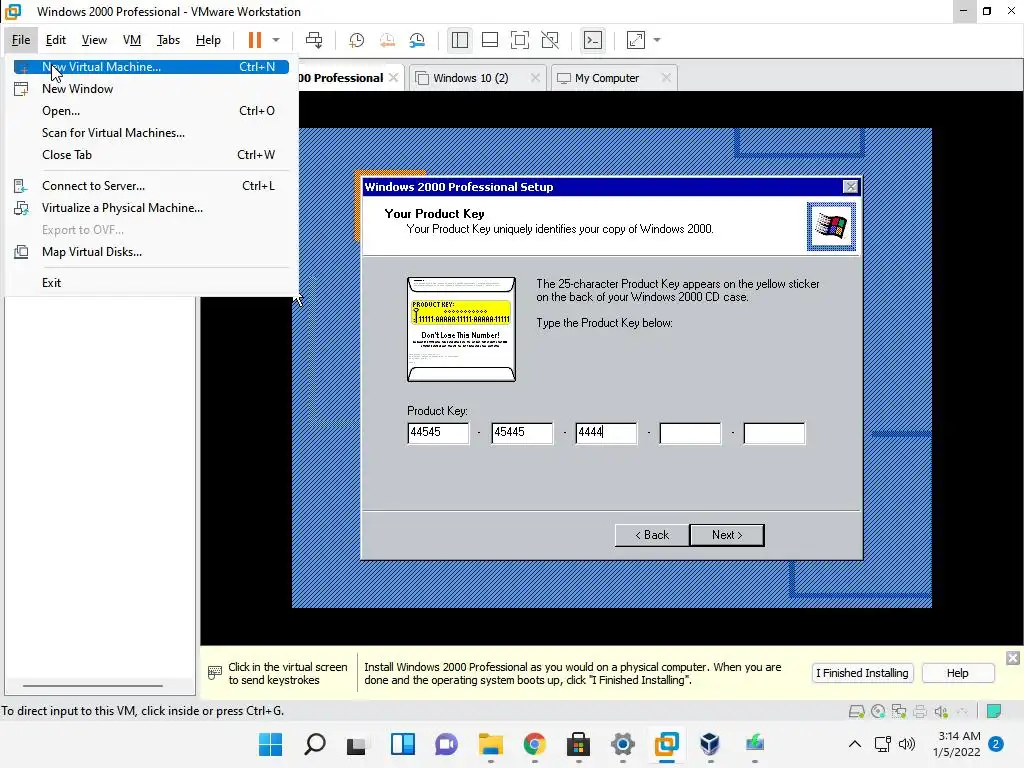Close the Windows 2000 Setup dialog
Viewport: 1024px width, 768px height.
click(850, 187)
